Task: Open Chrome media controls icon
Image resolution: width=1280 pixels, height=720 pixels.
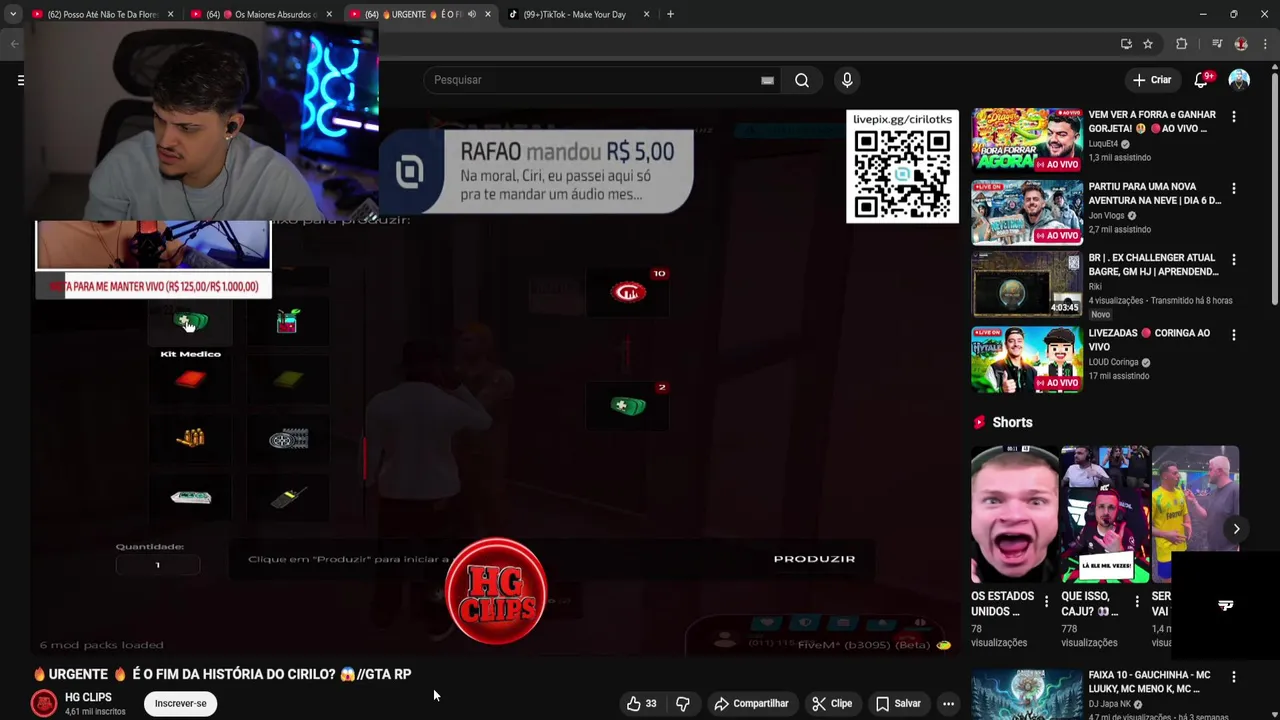Action: pos(1216,44)
